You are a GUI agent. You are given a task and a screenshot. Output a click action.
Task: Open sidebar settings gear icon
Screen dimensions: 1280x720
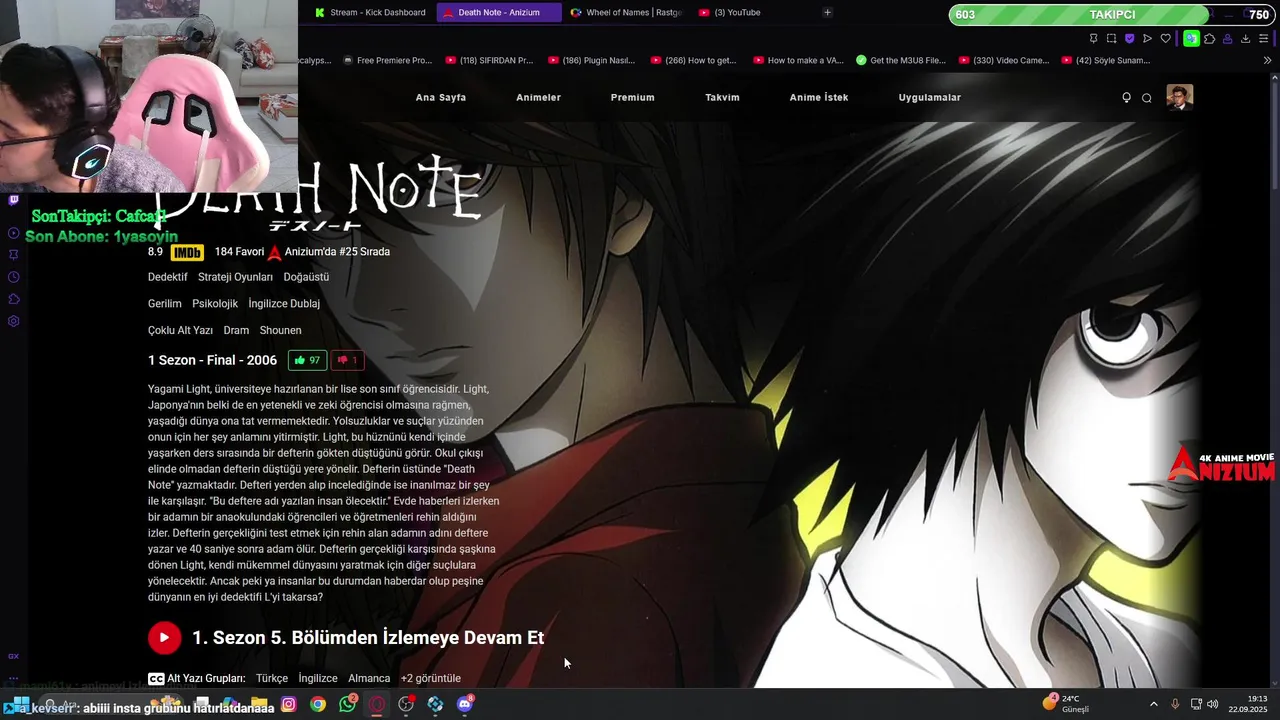point(13,321)
